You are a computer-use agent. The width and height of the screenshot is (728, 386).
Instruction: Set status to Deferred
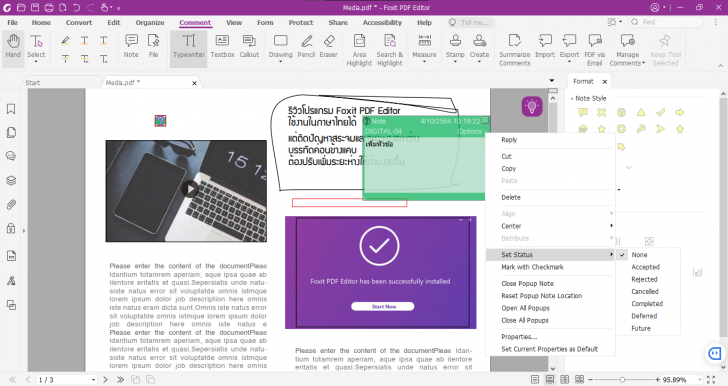tap(649, 316)
